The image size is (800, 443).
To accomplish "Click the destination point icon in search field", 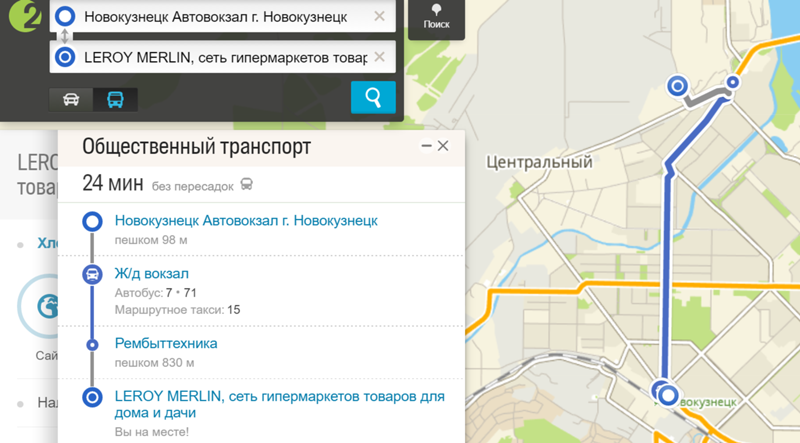I will [x=65, y=57].
